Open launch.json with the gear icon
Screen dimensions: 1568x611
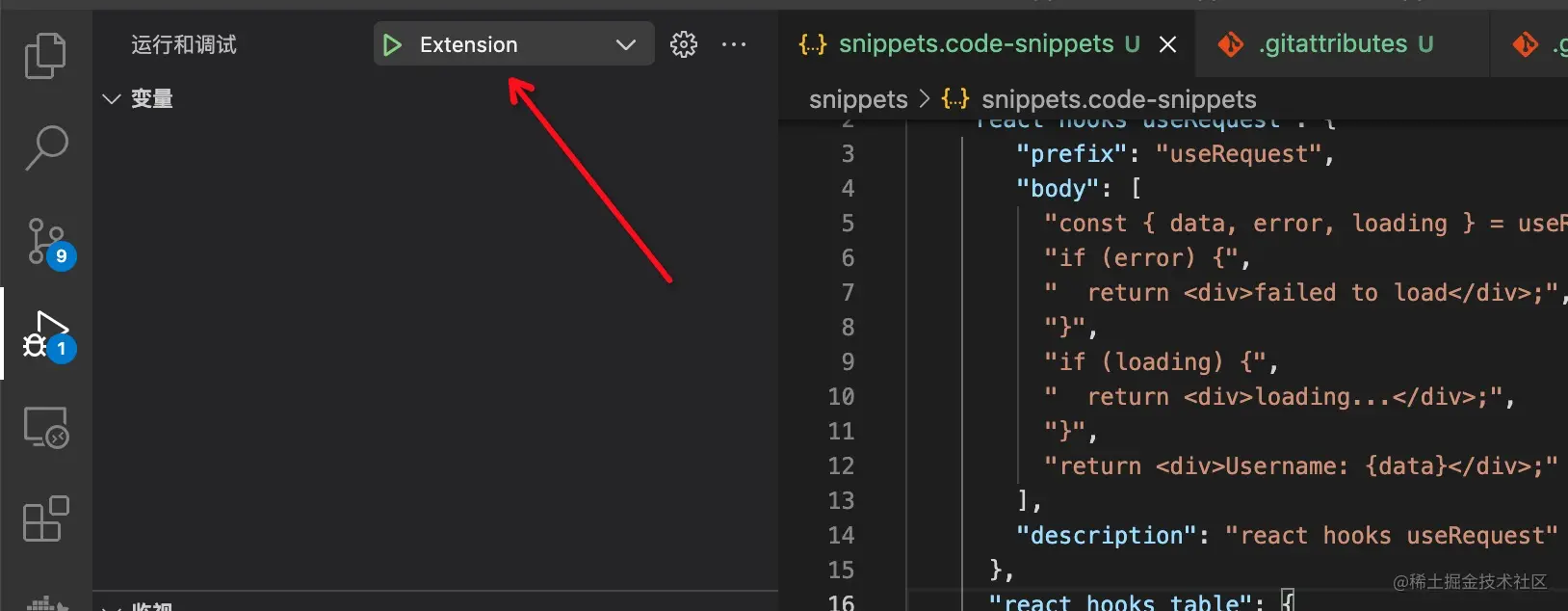tap(683, 44)
